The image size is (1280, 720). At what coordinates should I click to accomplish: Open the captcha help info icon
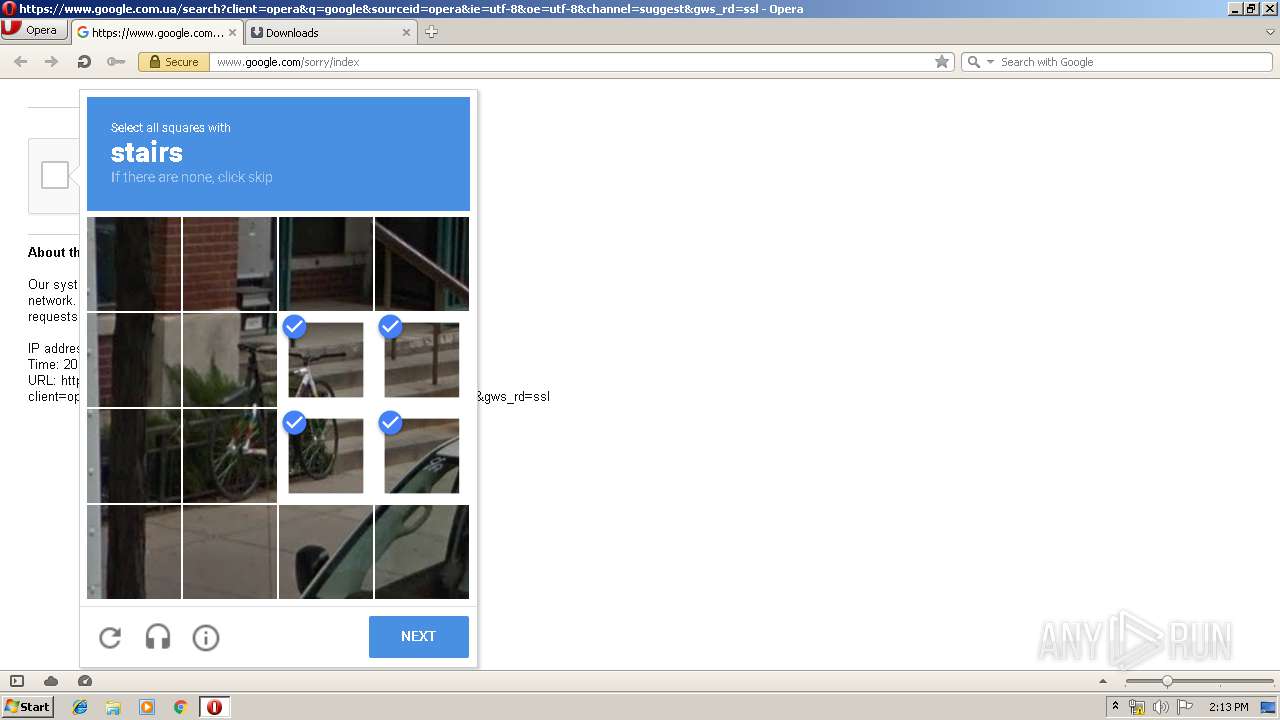tap(206, 638)
